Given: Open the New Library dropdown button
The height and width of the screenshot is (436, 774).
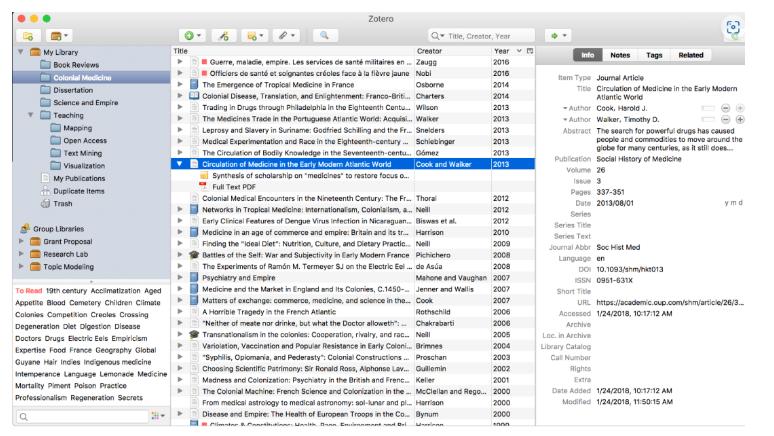Looking at the screenshot, I should tap(59, 36).
